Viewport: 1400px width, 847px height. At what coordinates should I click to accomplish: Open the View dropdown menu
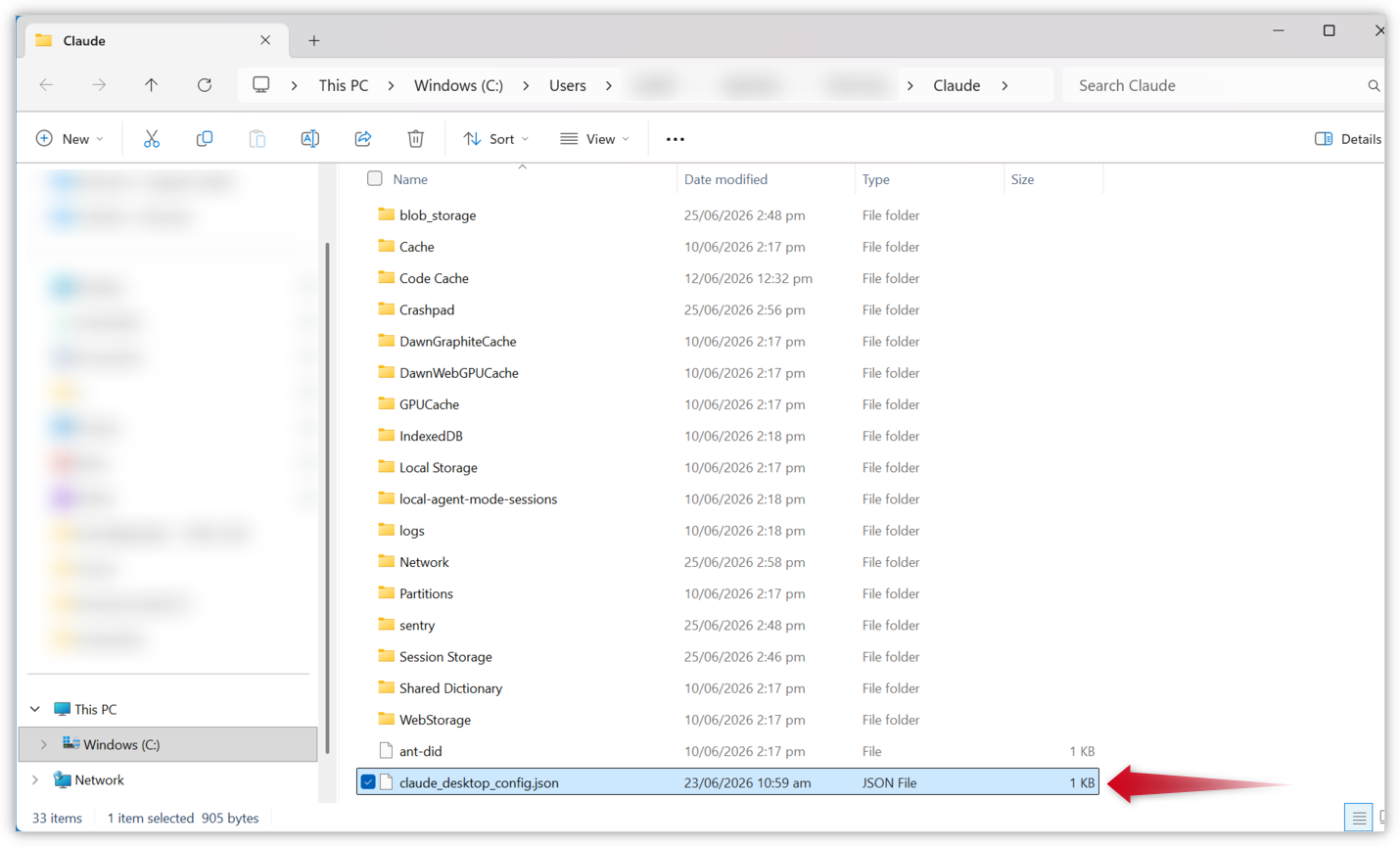pos(594,139)
